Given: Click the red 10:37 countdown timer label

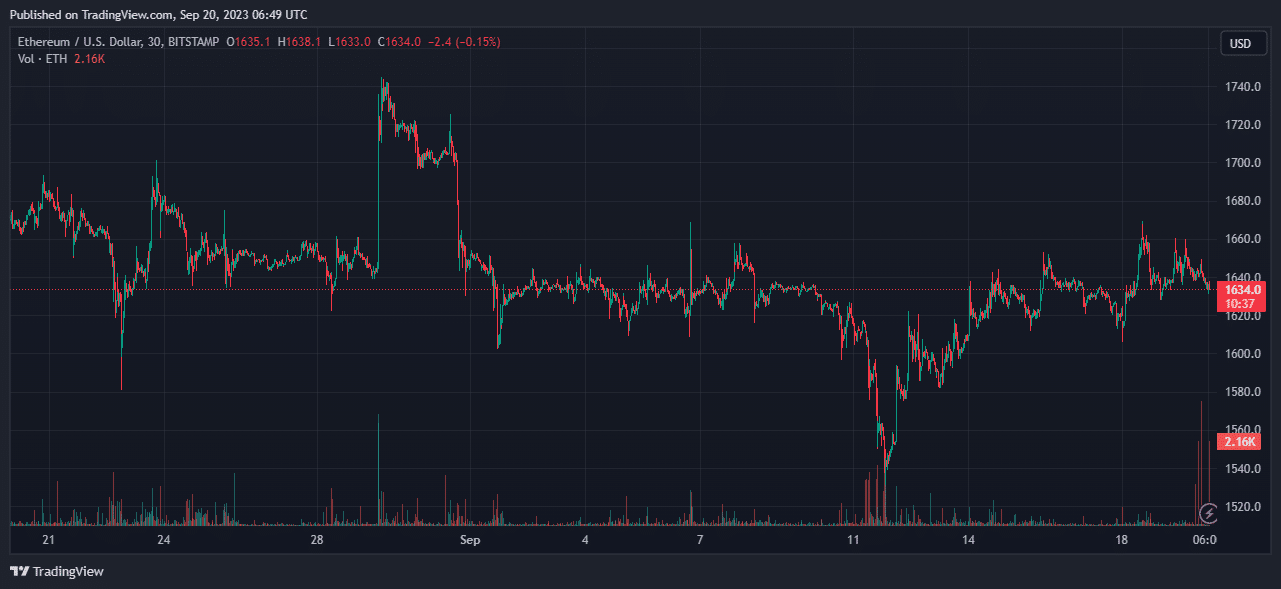Looking at the screenshot, I should click(1241, 303).
